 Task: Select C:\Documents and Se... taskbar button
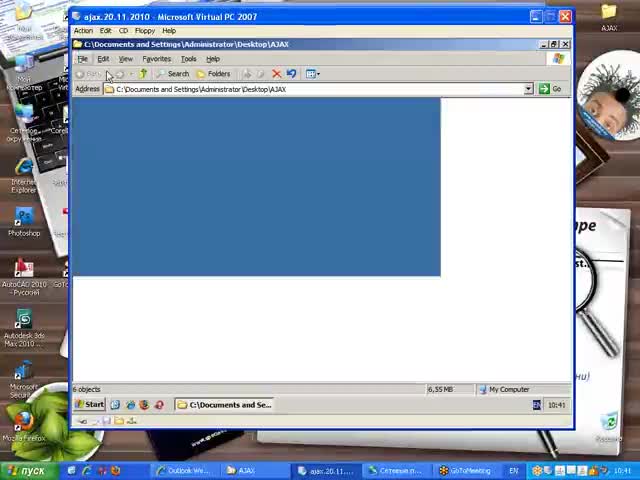point(224,405)
